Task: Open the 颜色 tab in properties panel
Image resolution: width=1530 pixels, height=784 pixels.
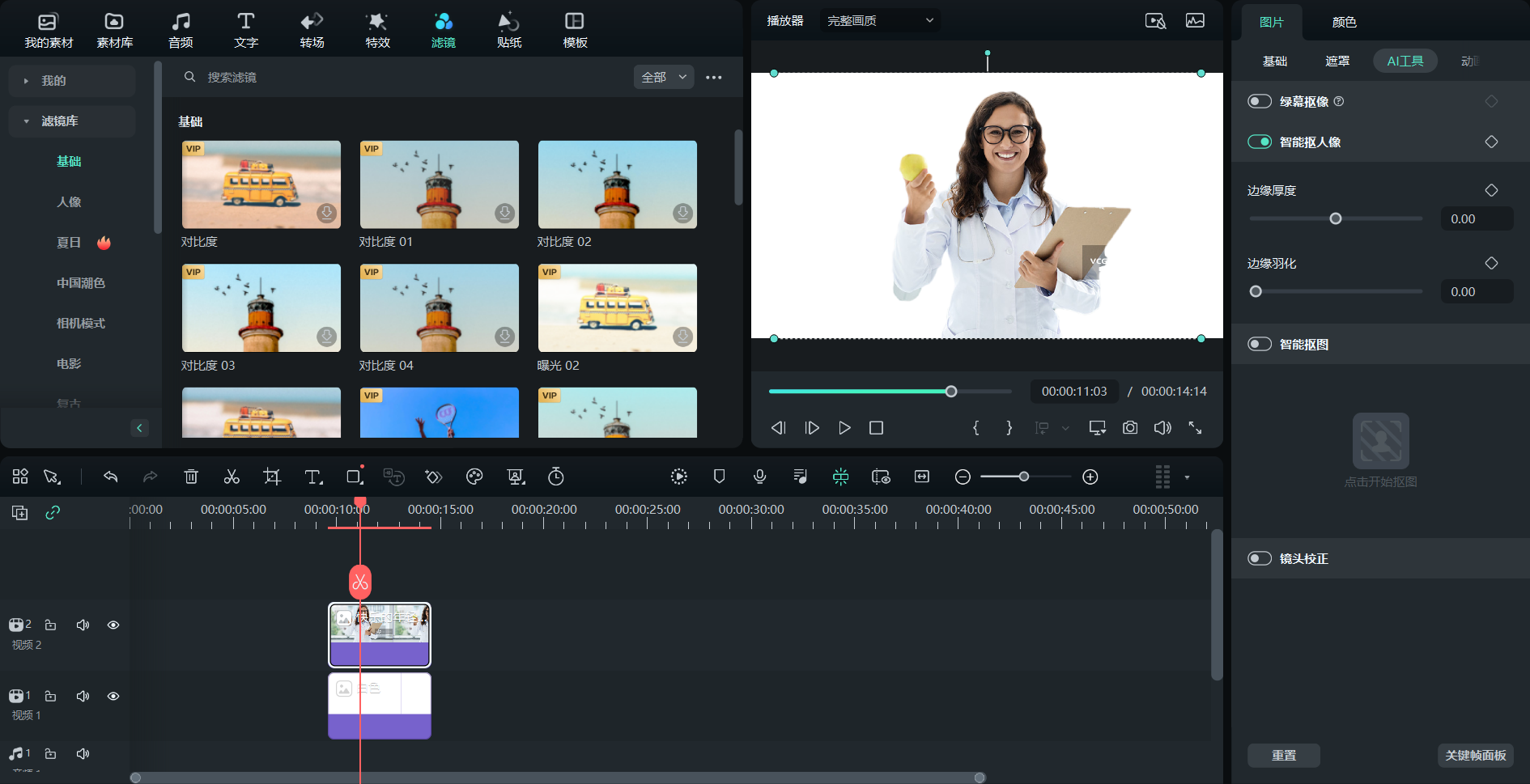Action: [x=1344, y=22]
